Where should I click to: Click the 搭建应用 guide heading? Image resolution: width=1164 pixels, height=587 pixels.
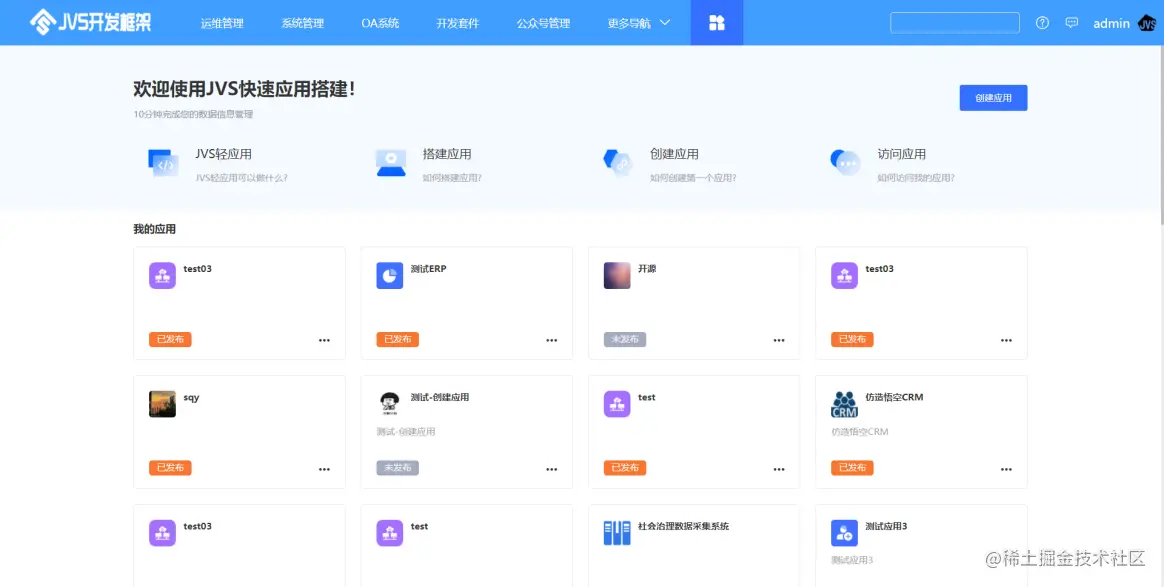click(447, 154)
